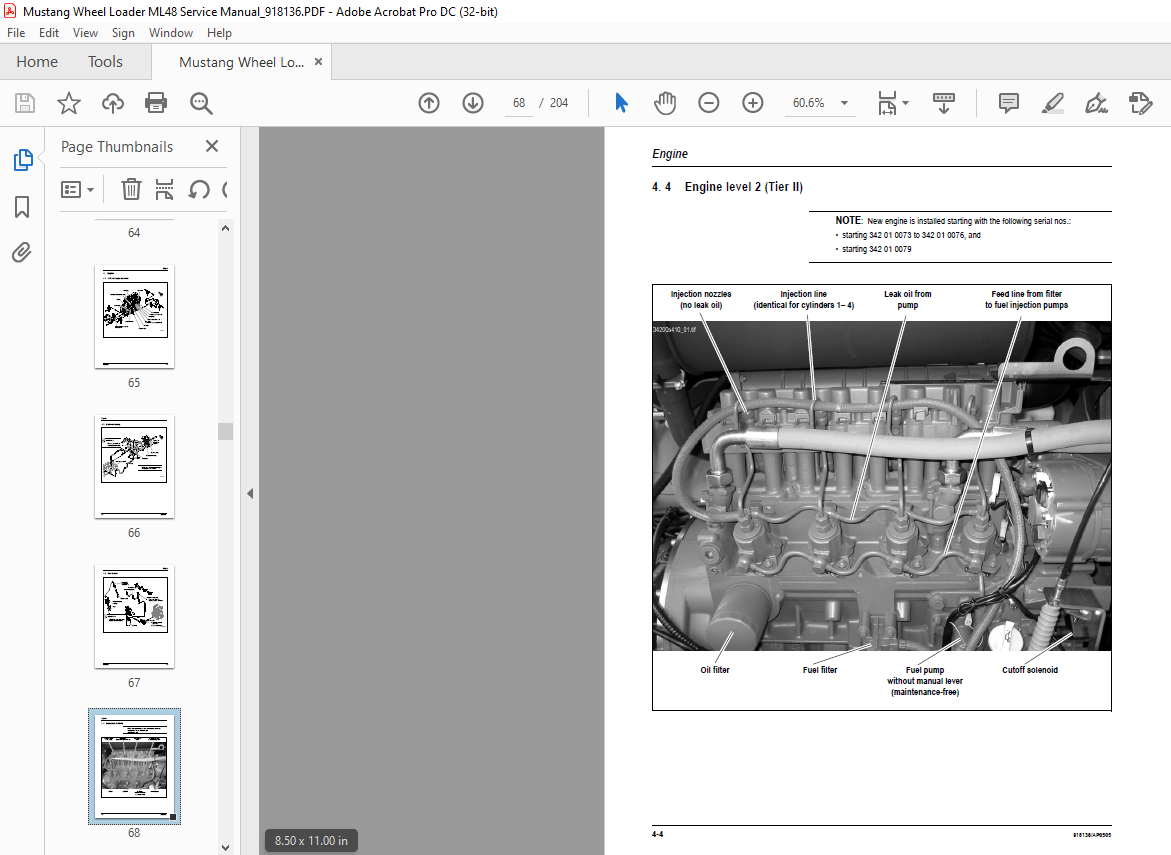The image size is (1171, 855).
Task: Zoom out with minus button
Action: (x=709, y=103)
